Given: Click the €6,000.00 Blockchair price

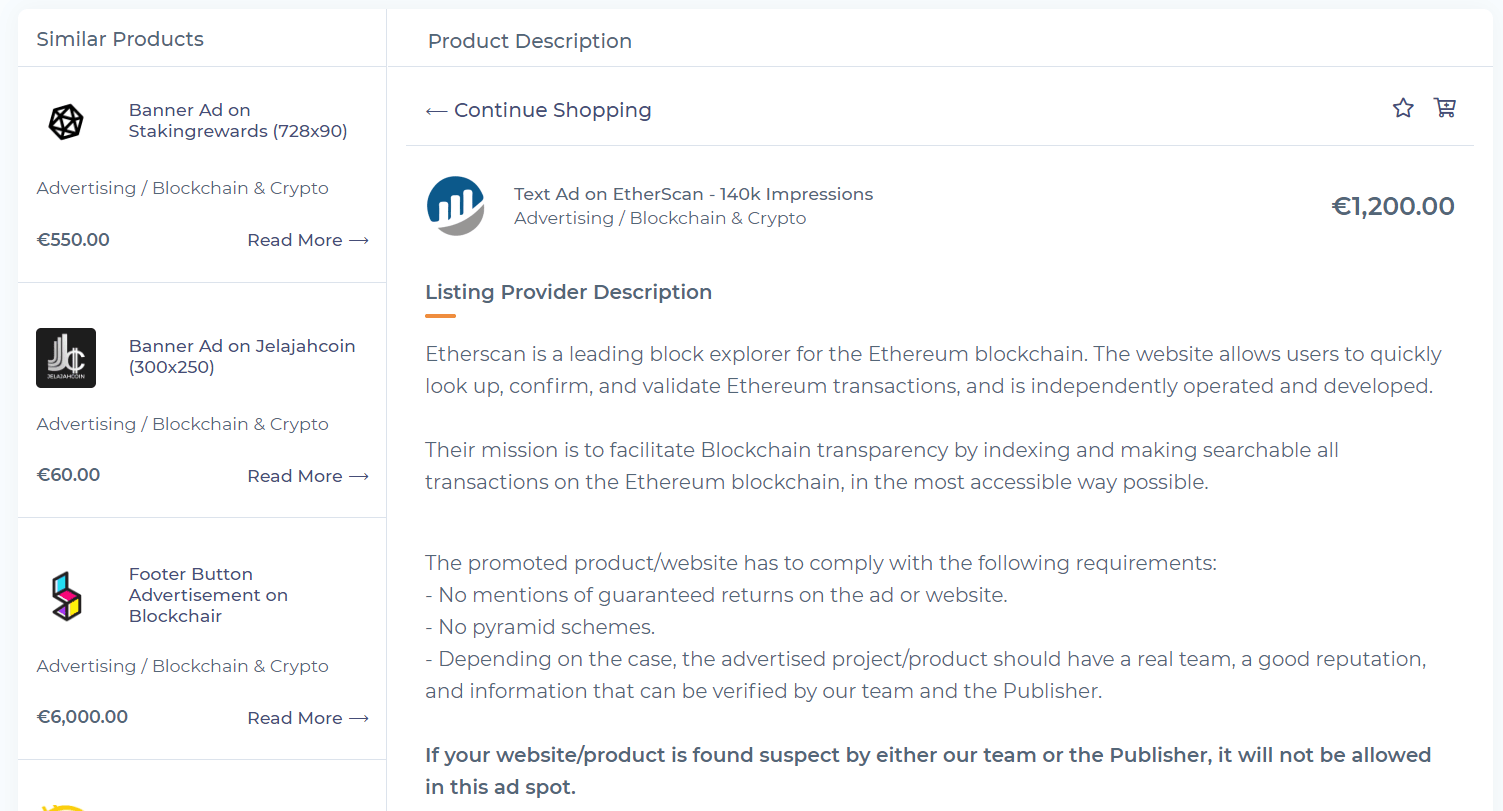Looking at the screenshot, I should click(82, 717).
